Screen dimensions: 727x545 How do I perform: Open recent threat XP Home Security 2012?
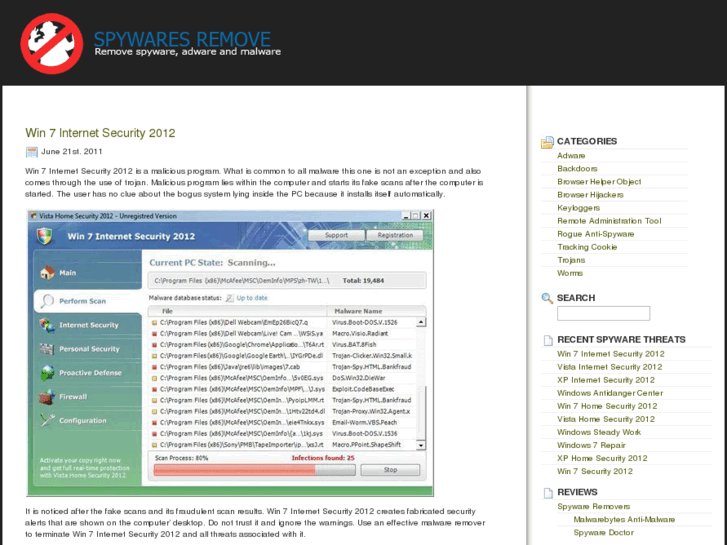coord(602,458)
